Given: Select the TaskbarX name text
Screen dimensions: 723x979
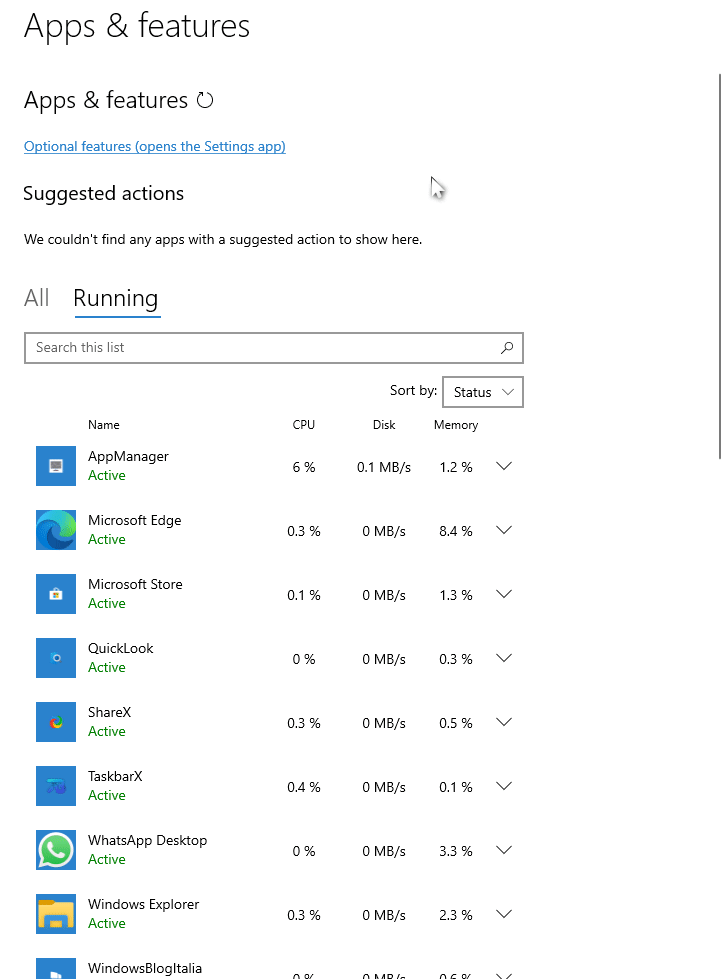Looking at the screenshot, I should [116, 776].
